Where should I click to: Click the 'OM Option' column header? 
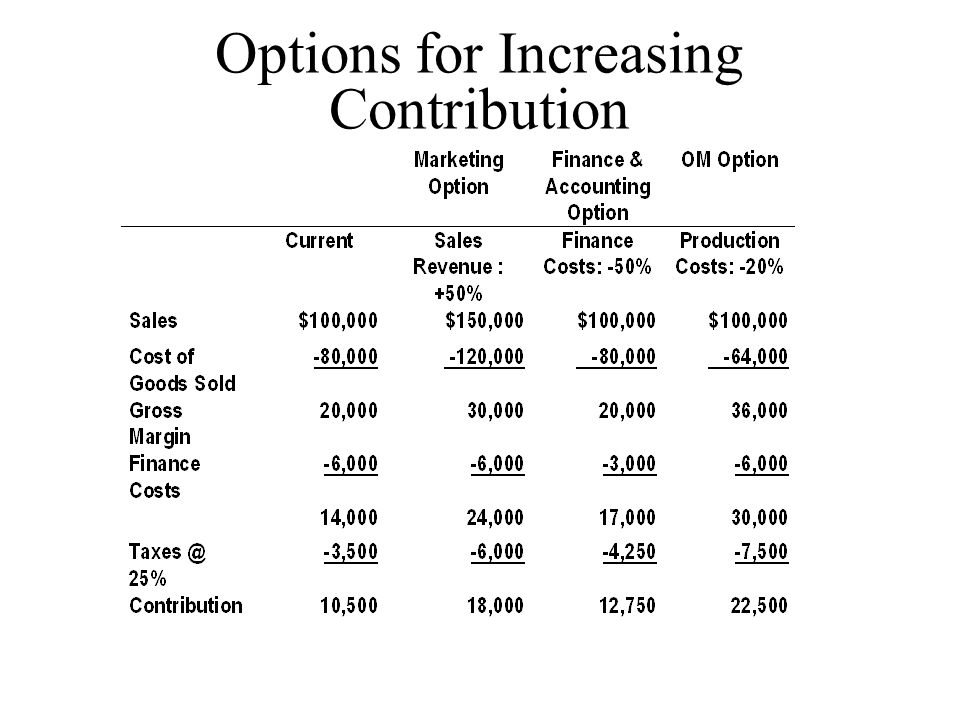[730, 160]
